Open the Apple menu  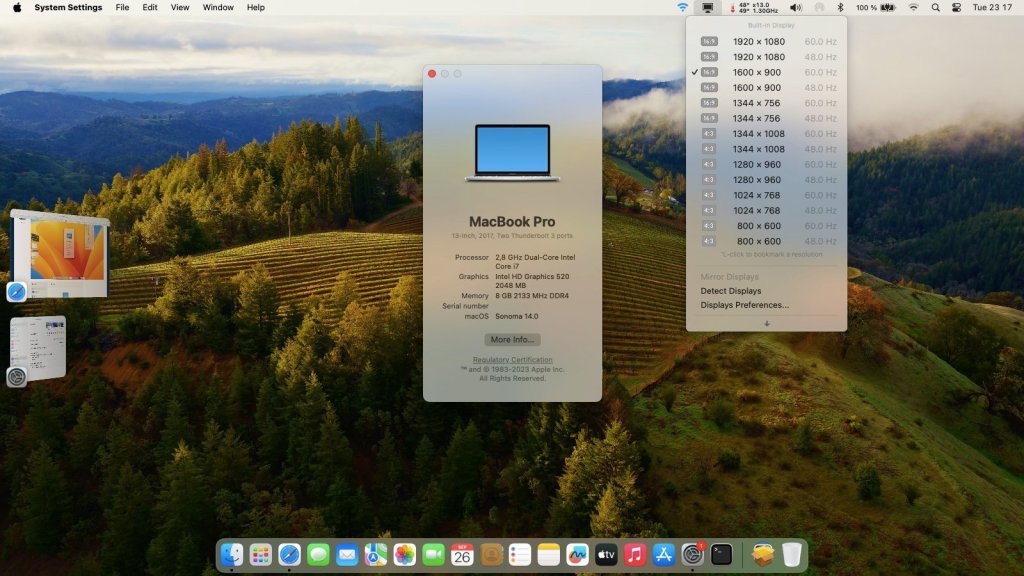(x=17, y=7)
